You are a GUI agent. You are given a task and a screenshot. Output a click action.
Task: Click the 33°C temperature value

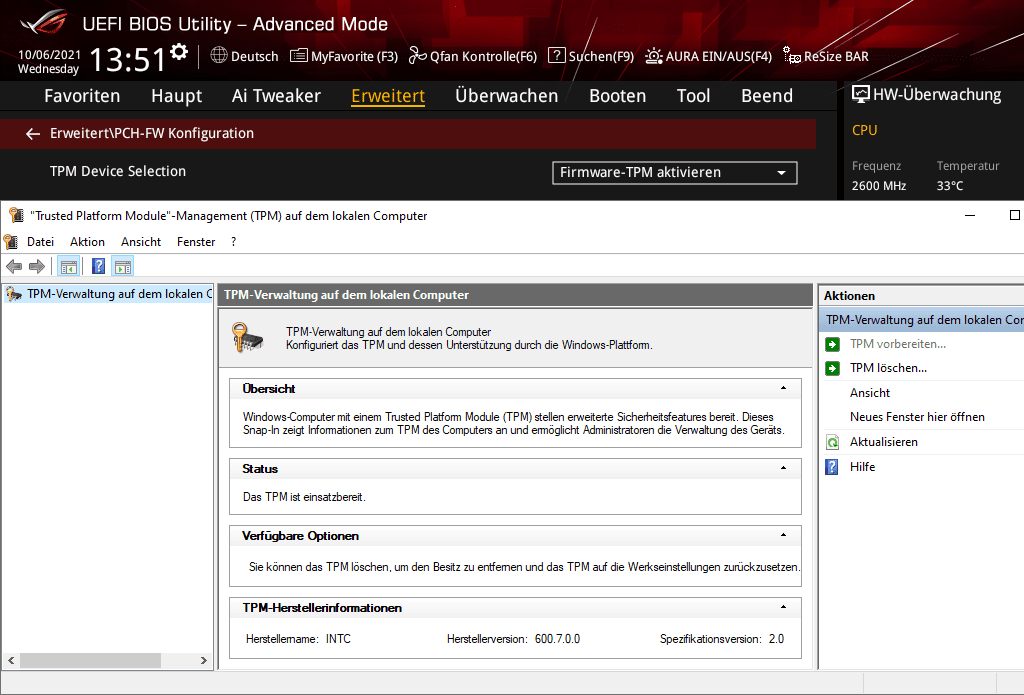coord(950,186)
